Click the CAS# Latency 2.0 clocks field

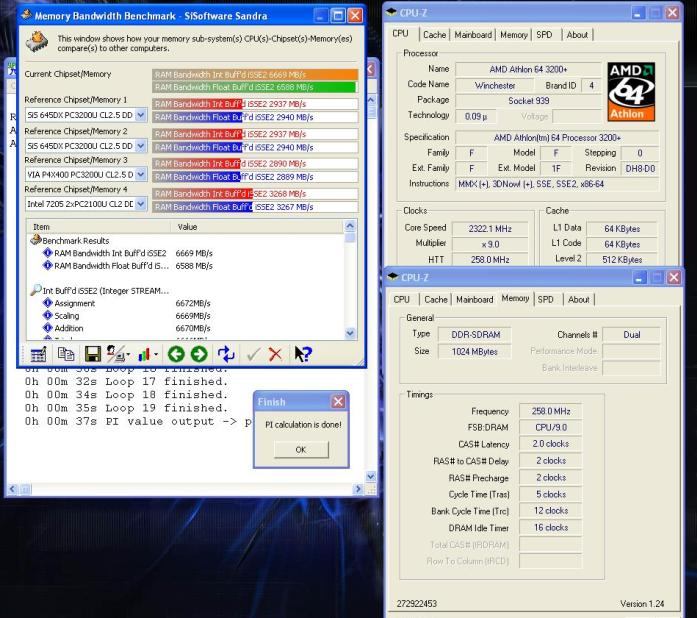click(551, 444)
